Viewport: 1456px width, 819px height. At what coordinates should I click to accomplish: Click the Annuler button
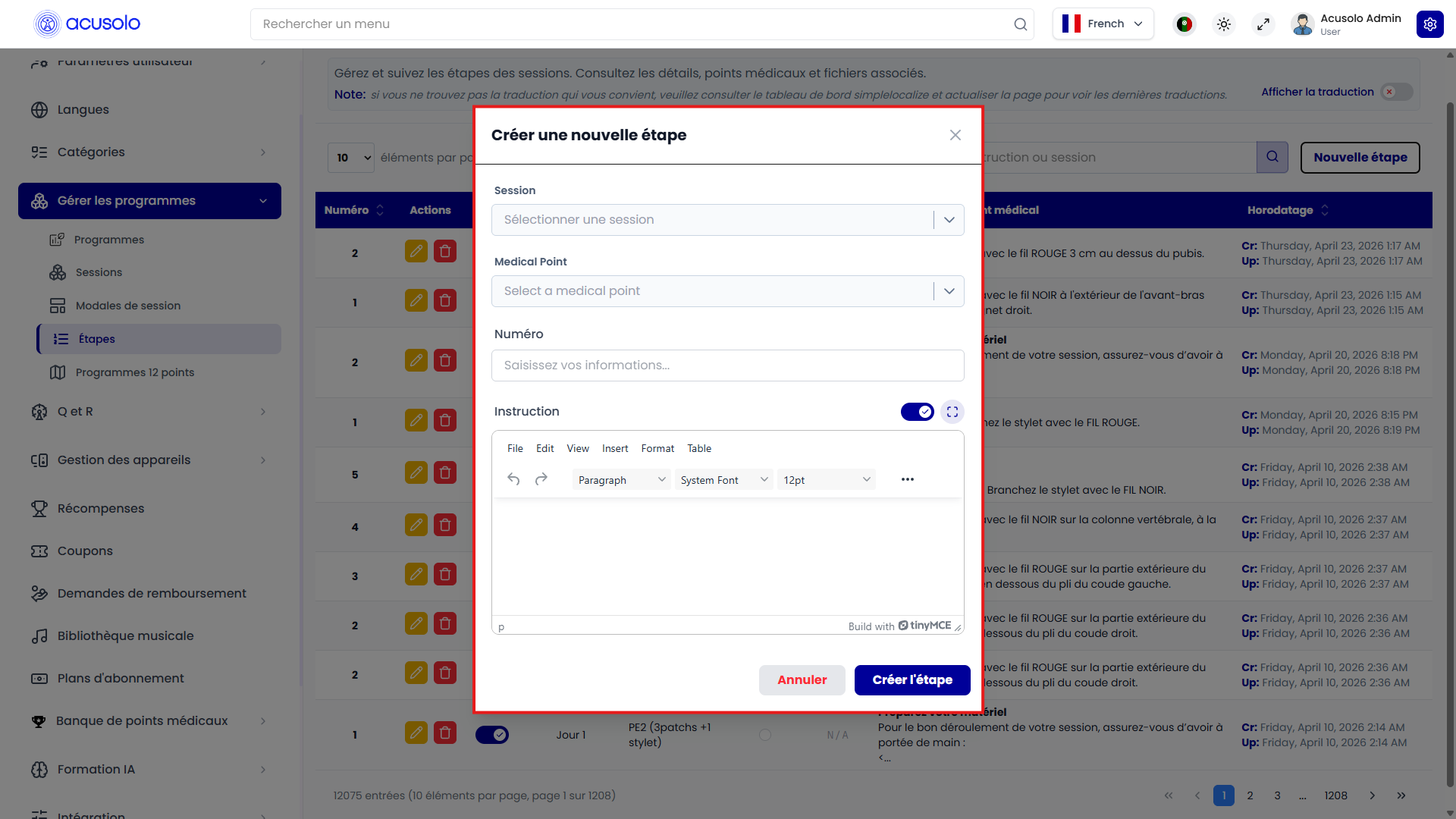pyautogui.click(x=802, y=680)
